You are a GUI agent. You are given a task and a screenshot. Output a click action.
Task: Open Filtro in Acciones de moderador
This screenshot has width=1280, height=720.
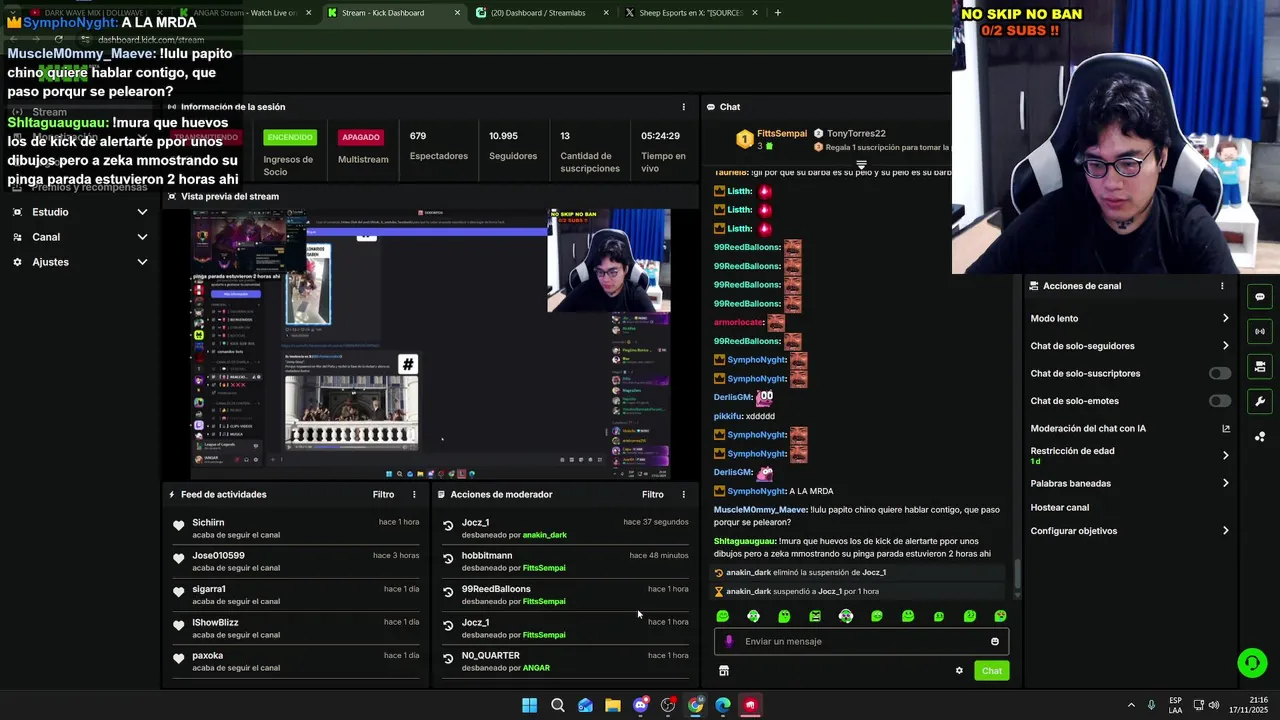tap(652, 494)
